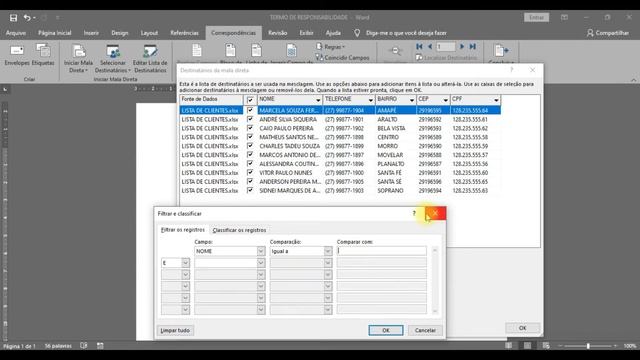The image size is (640, 360).
Task: Switch to the web layout view in the status bar
Action: tap(546, 346)
